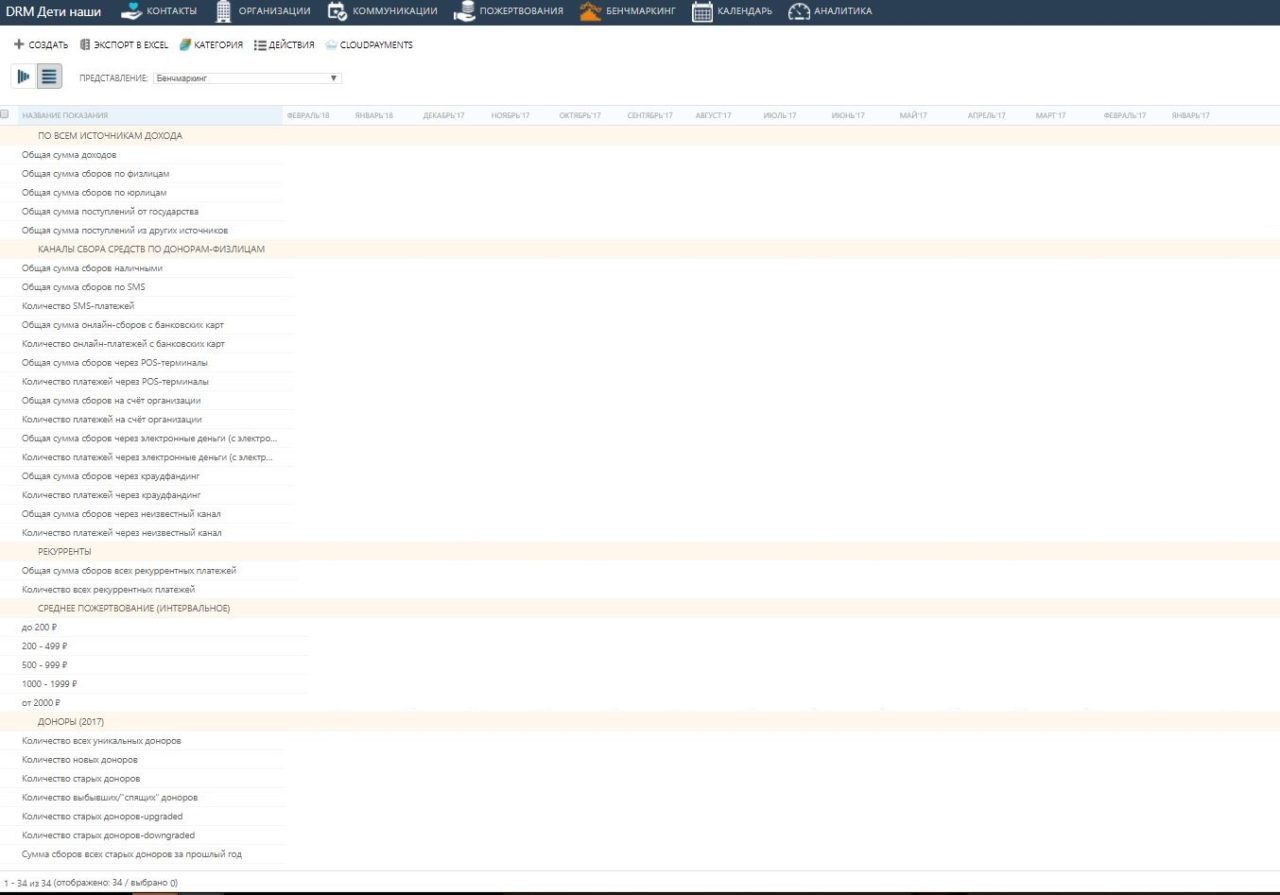Click the Февраль'18 column header
Viewport: 1280px width, 895px height.
coord(308,116)
